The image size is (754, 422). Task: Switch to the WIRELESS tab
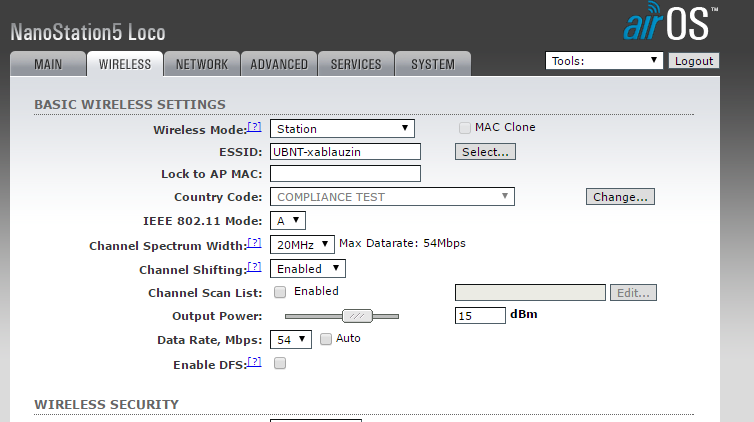tap(125, 64)
